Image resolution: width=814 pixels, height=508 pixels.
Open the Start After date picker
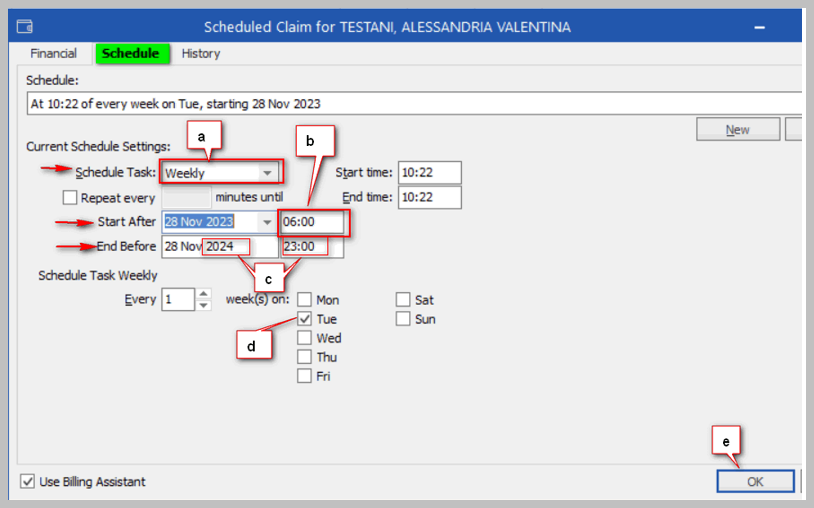point(267,222)
